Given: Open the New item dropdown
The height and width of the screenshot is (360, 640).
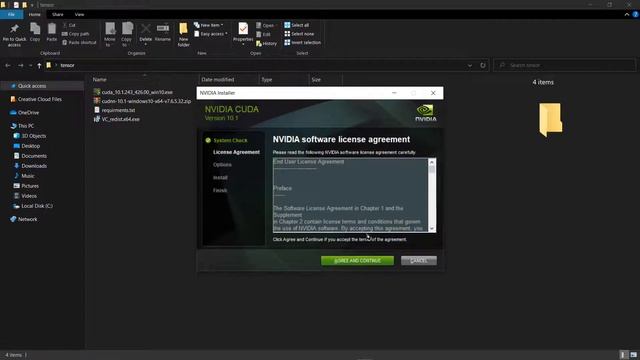Looking at the screenshot, I should (209, 25).
